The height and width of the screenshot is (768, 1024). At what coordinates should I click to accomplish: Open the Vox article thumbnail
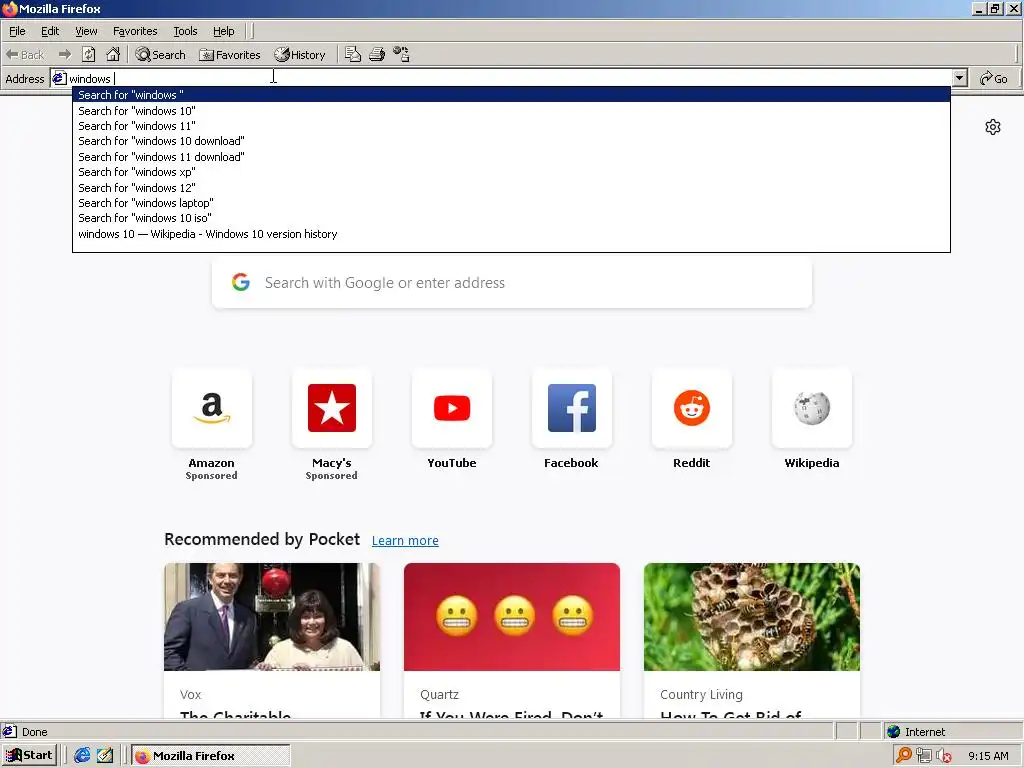[x=272, y=616]
